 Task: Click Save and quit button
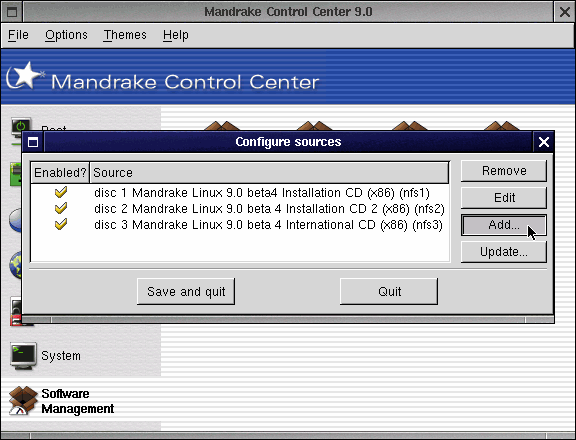coord(186,292)
